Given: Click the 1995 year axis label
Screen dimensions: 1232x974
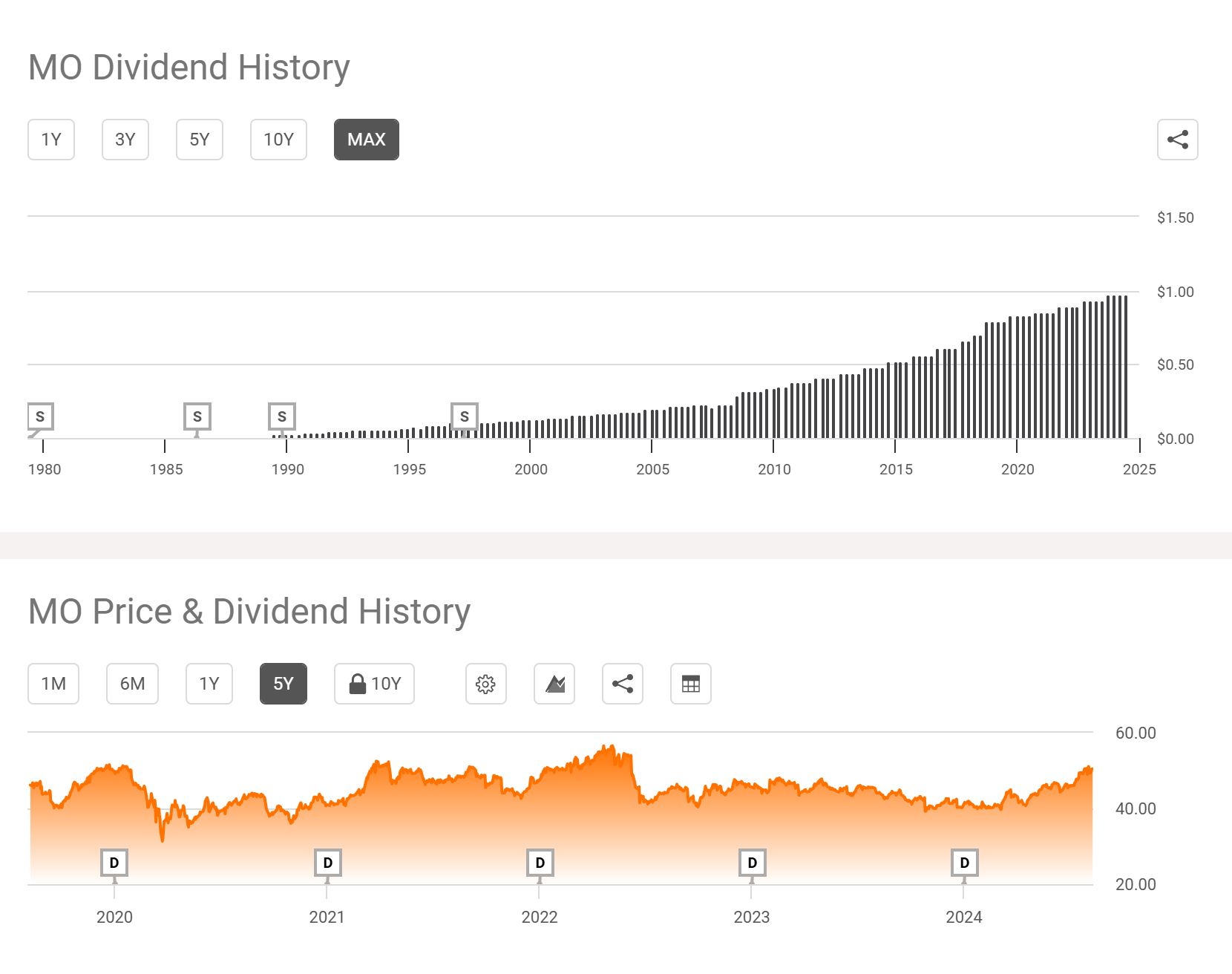Looking at the screenshot, I should [x=410, y=469].
